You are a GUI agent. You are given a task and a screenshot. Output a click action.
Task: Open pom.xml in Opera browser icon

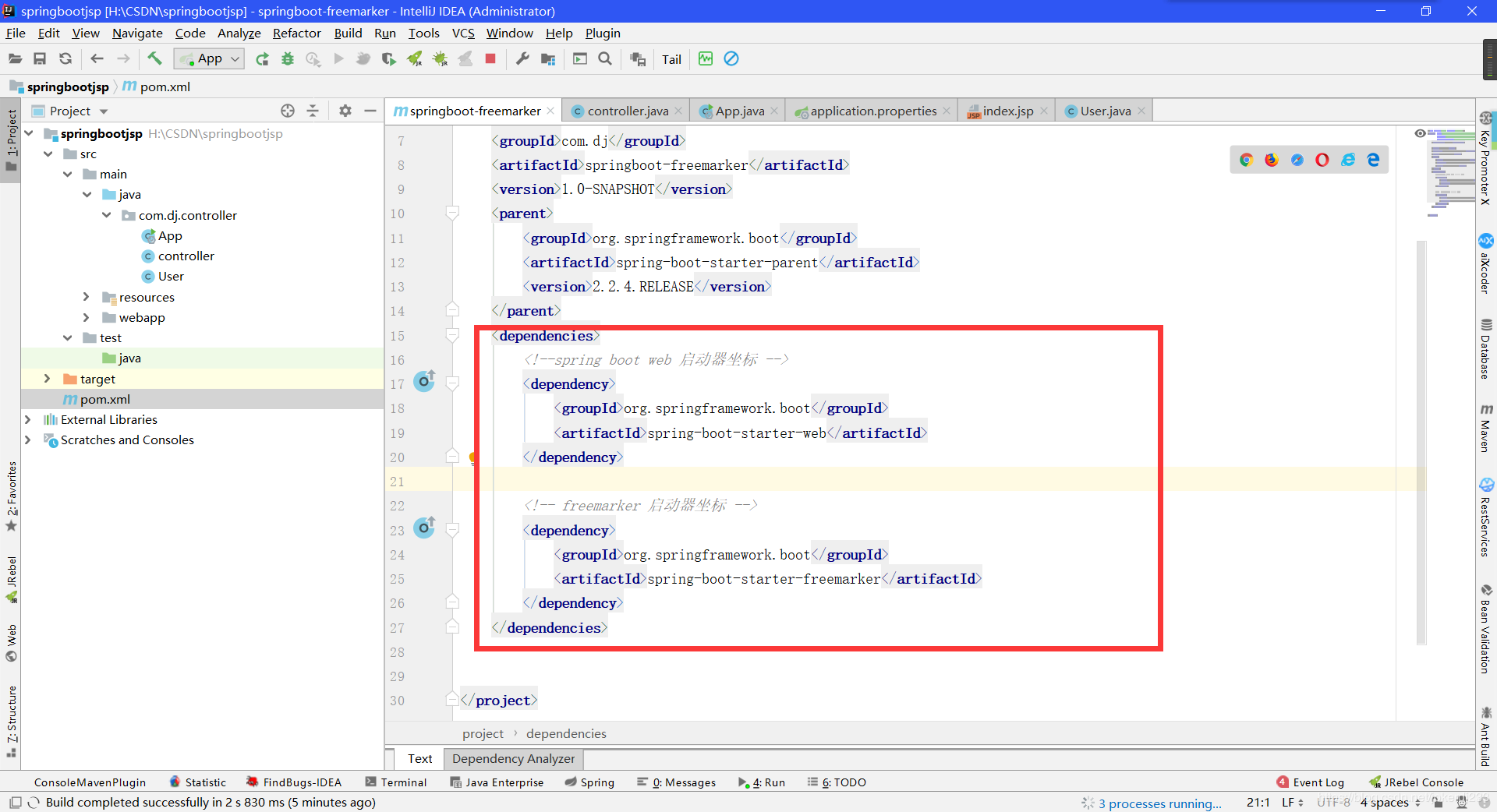tap(1322, 160)
